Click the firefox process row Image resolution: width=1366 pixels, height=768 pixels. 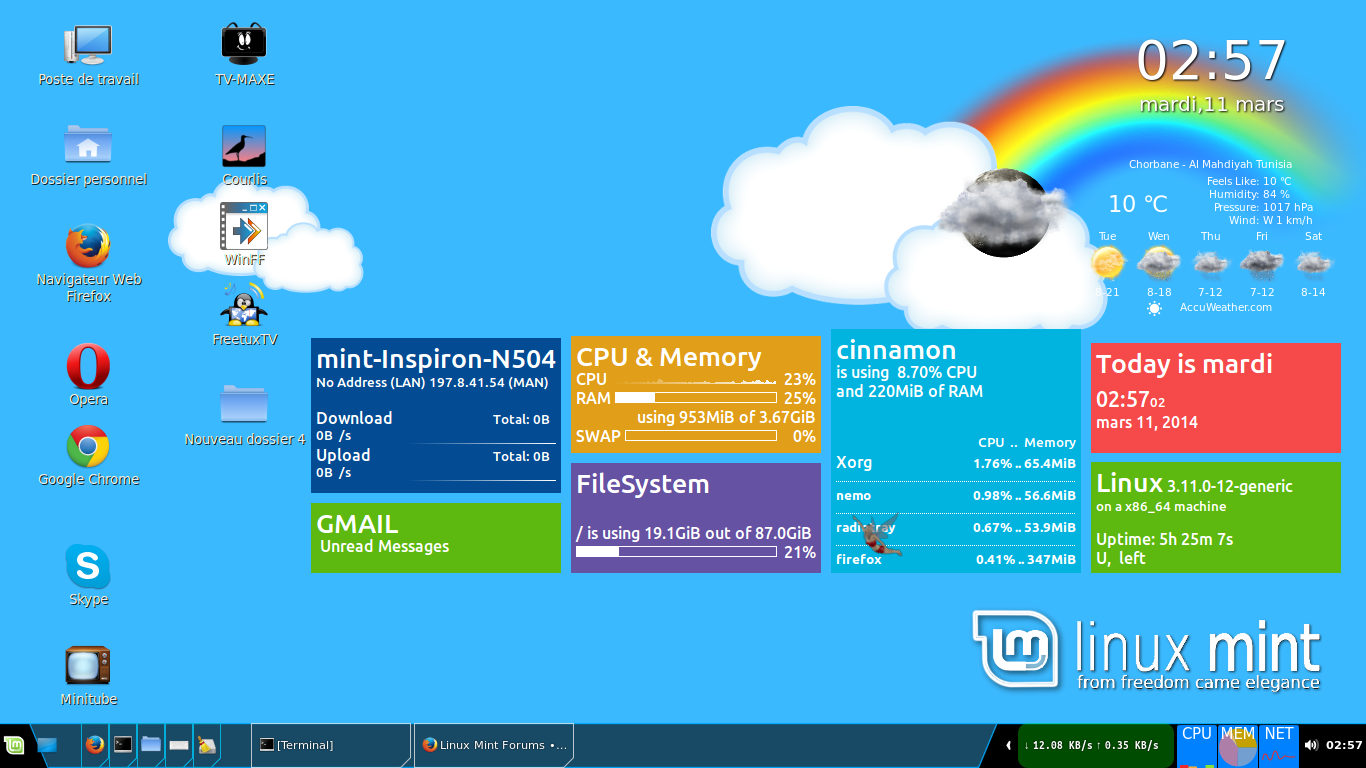[956, 559]
